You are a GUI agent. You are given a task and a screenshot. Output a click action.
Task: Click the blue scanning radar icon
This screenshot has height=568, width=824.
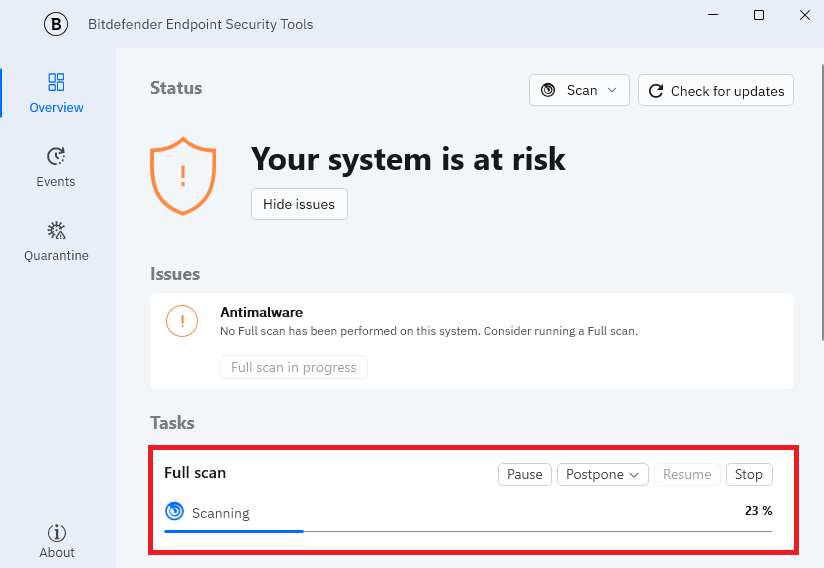point(174,511)
